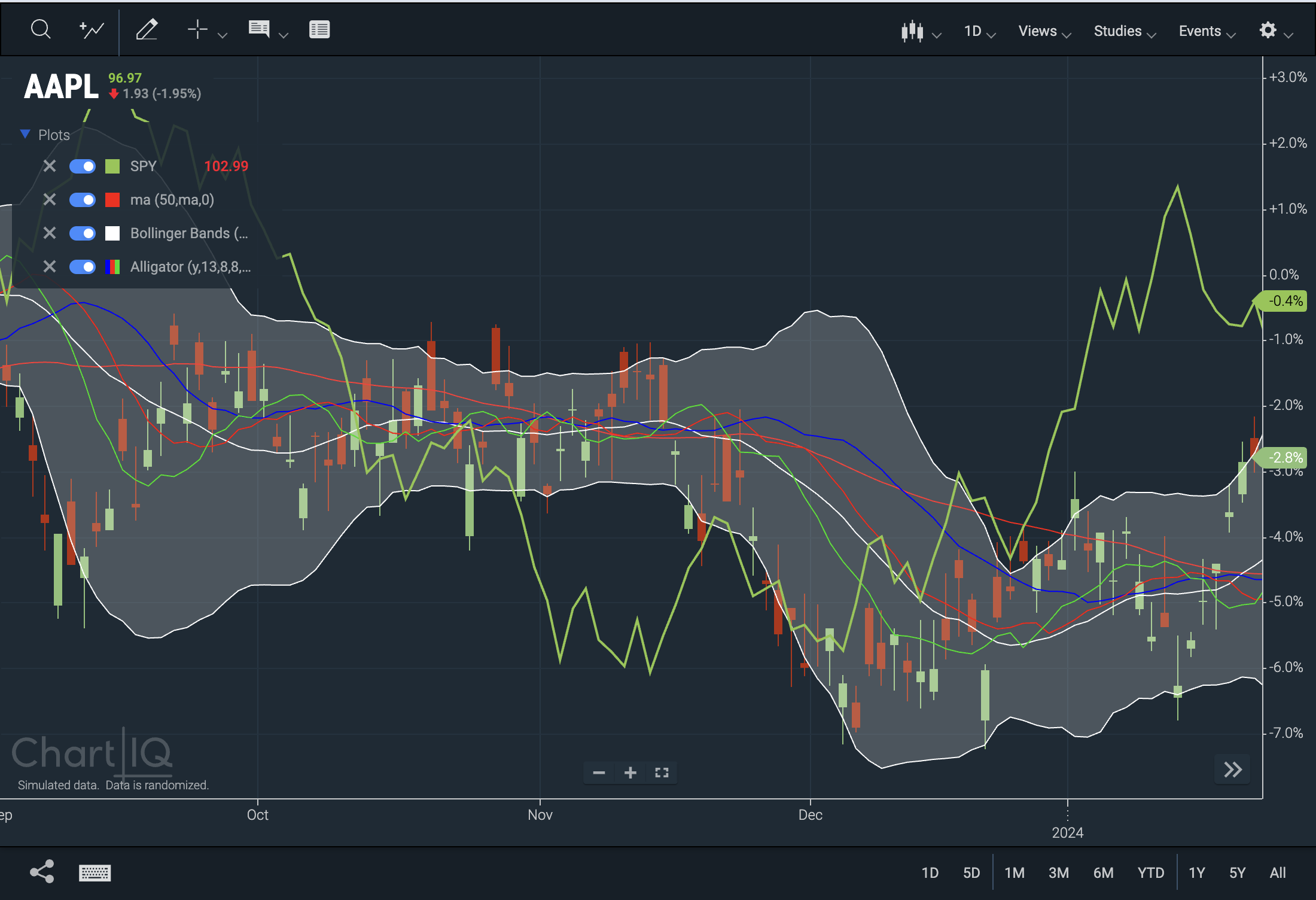Click the Oct label on time axis

pyautogui.click(x=258, y=815)
